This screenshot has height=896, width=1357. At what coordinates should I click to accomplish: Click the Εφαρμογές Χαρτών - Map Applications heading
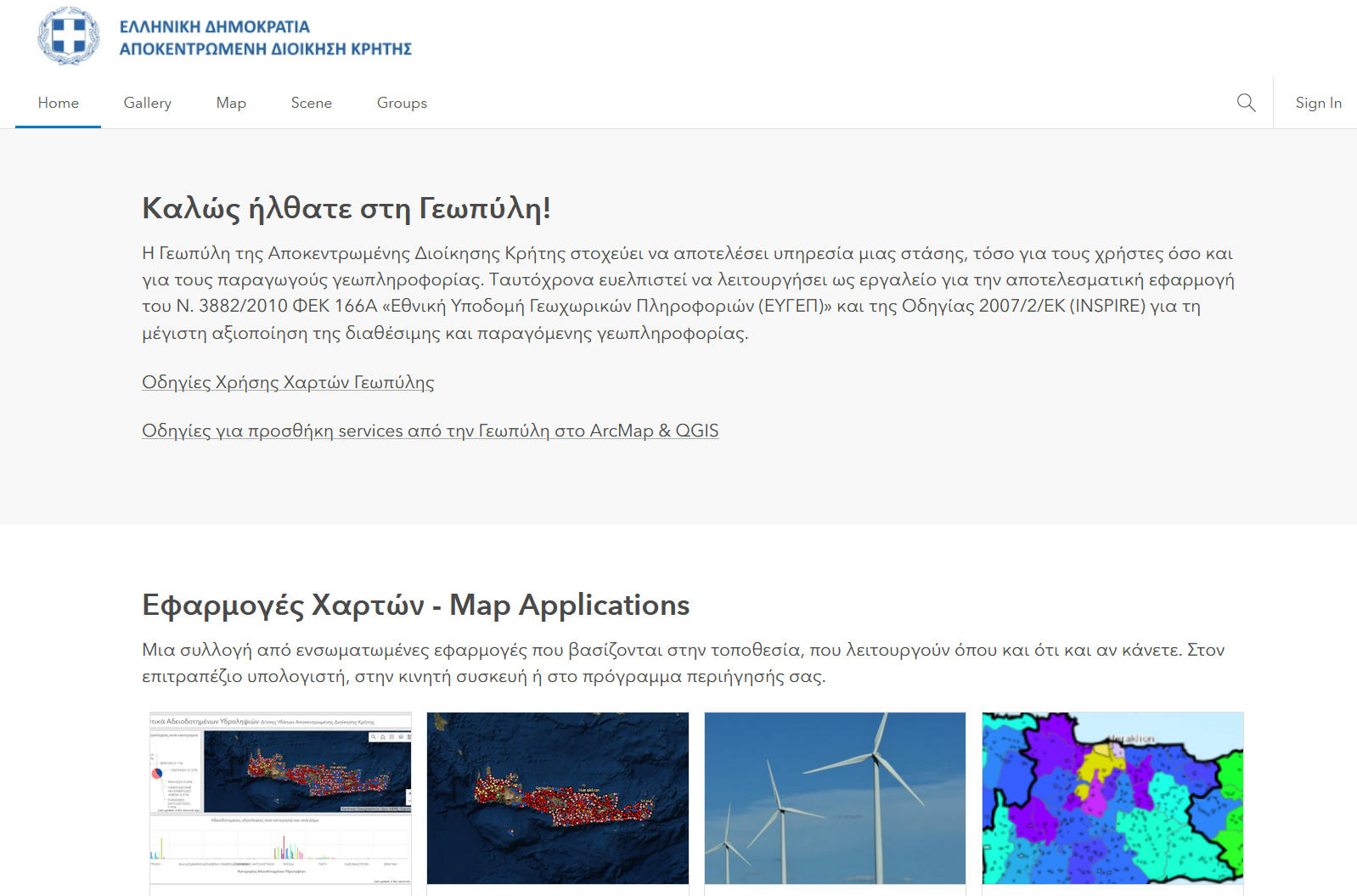415,605
